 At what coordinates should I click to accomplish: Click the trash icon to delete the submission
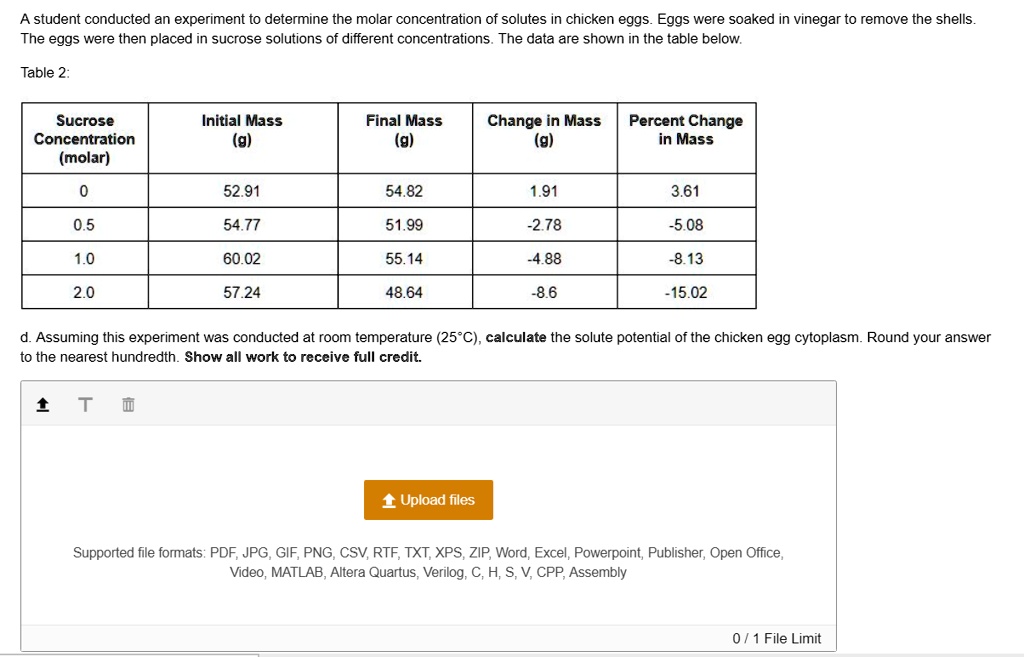(127, 403)
